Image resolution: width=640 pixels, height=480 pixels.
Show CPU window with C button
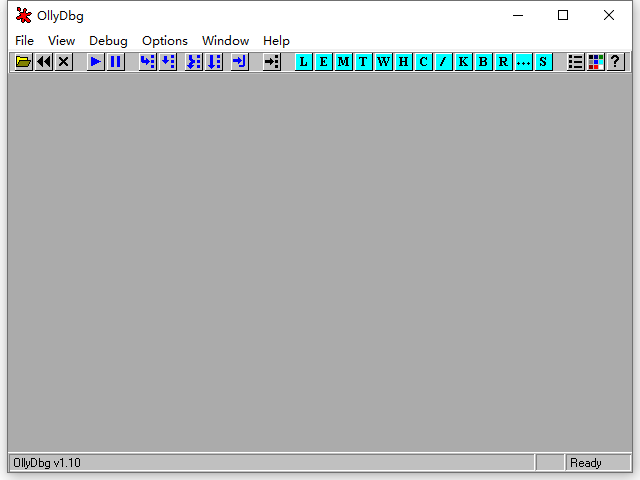(424, 62)
